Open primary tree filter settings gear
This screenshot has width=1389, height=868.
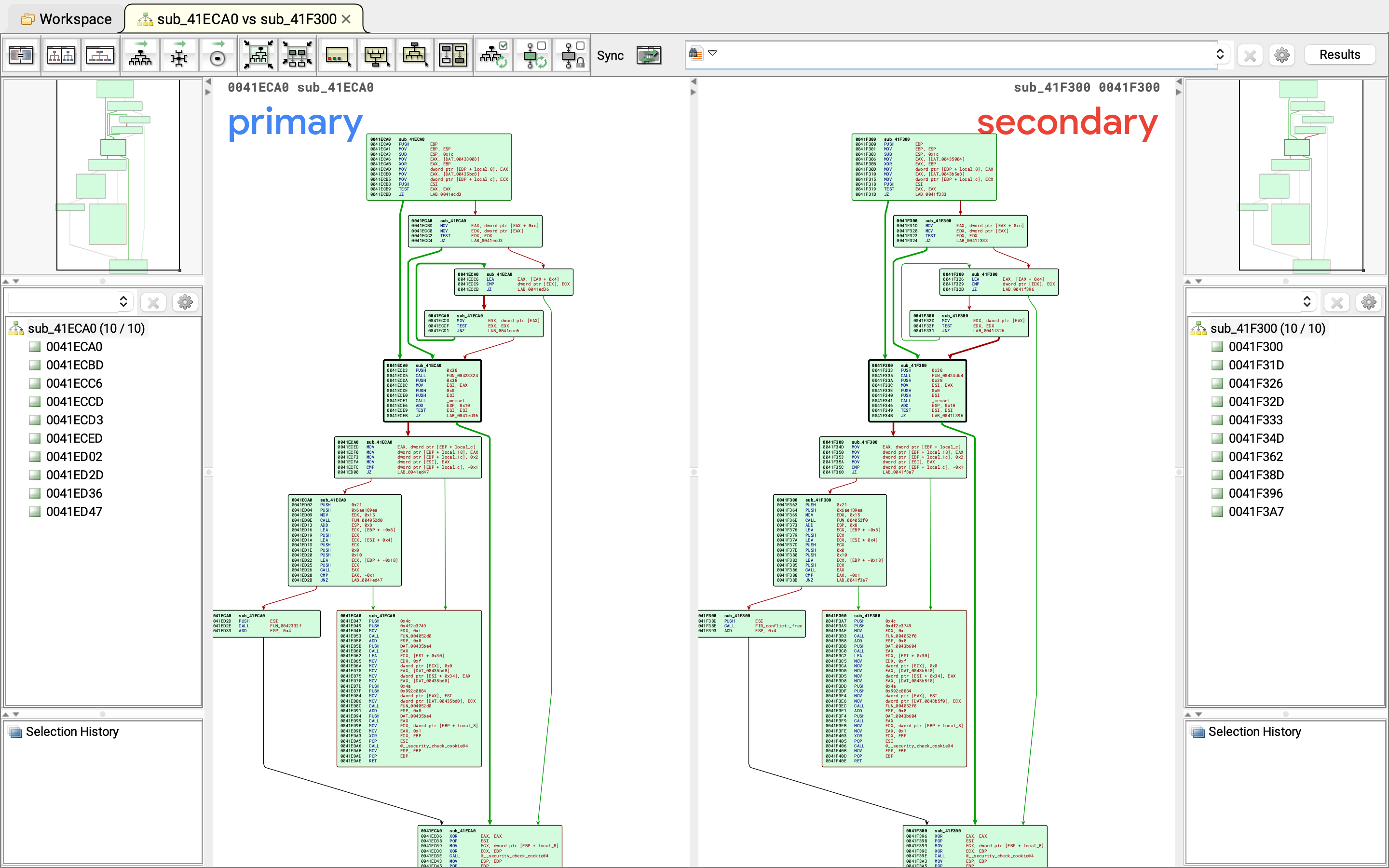(185, 302)
